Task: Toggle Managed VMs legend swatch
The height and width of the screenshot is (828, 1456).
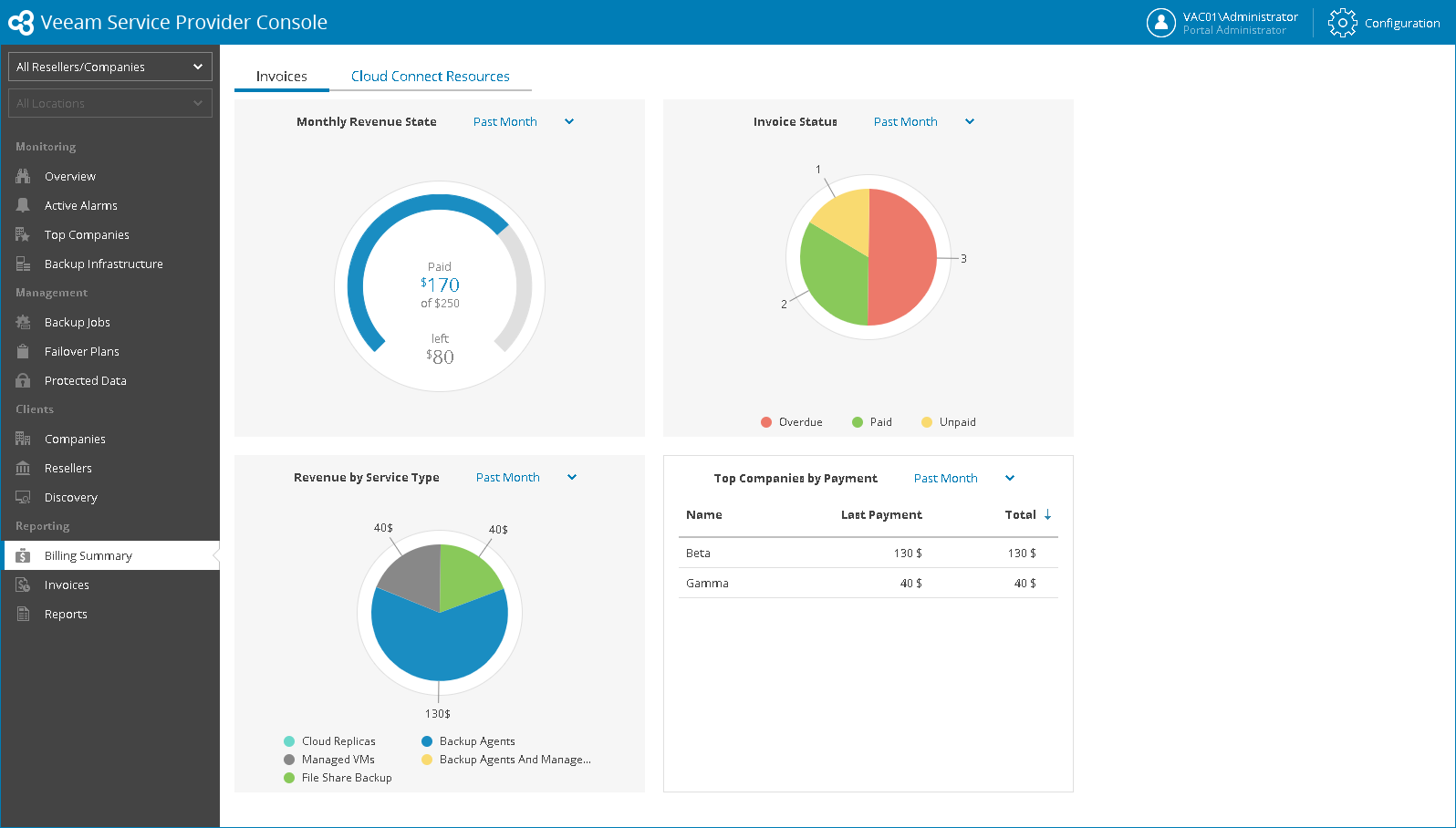Action: [x=289, y=760]
